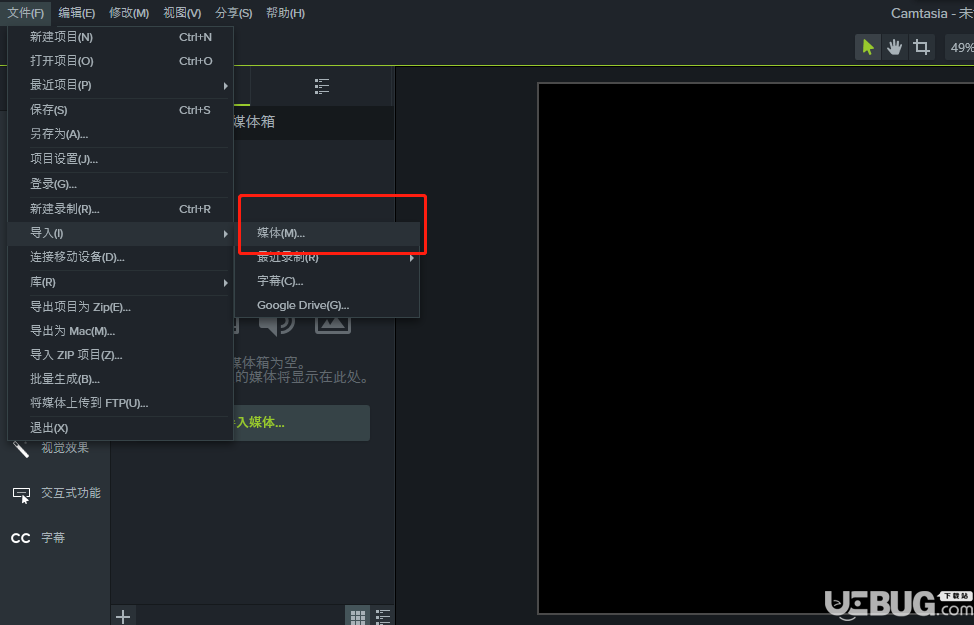Screen dimensions: 974x625
Task: Open the CC captions icon
Action: [20, 538]
